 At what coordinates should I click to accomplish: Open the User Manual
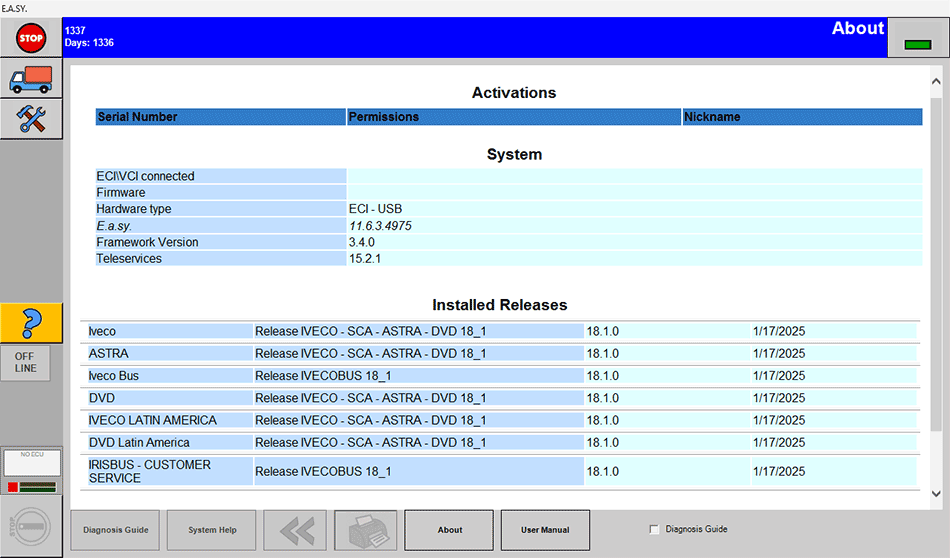545,530
